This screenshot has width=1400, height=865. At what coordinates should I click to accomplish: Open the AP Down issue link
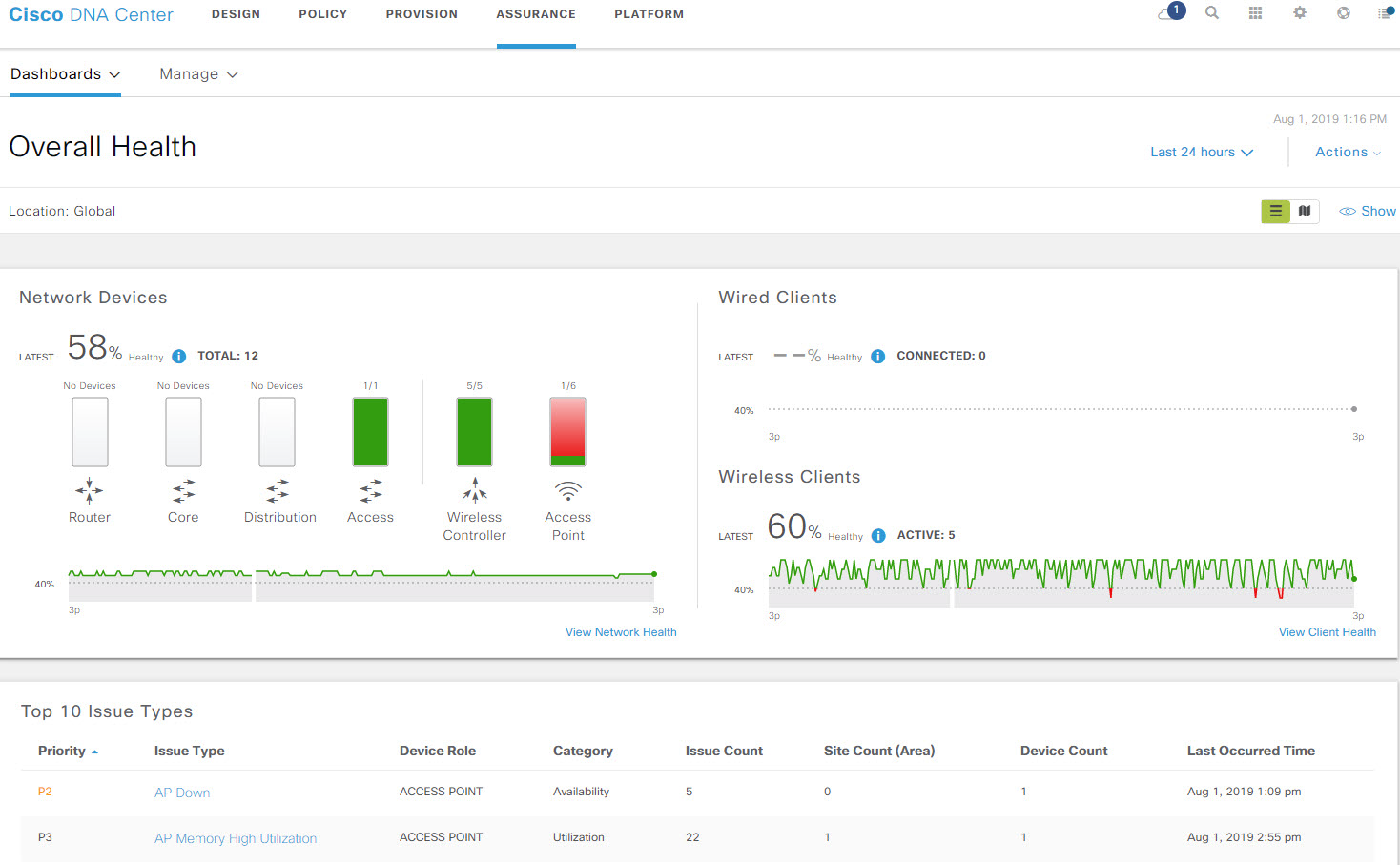182,793
